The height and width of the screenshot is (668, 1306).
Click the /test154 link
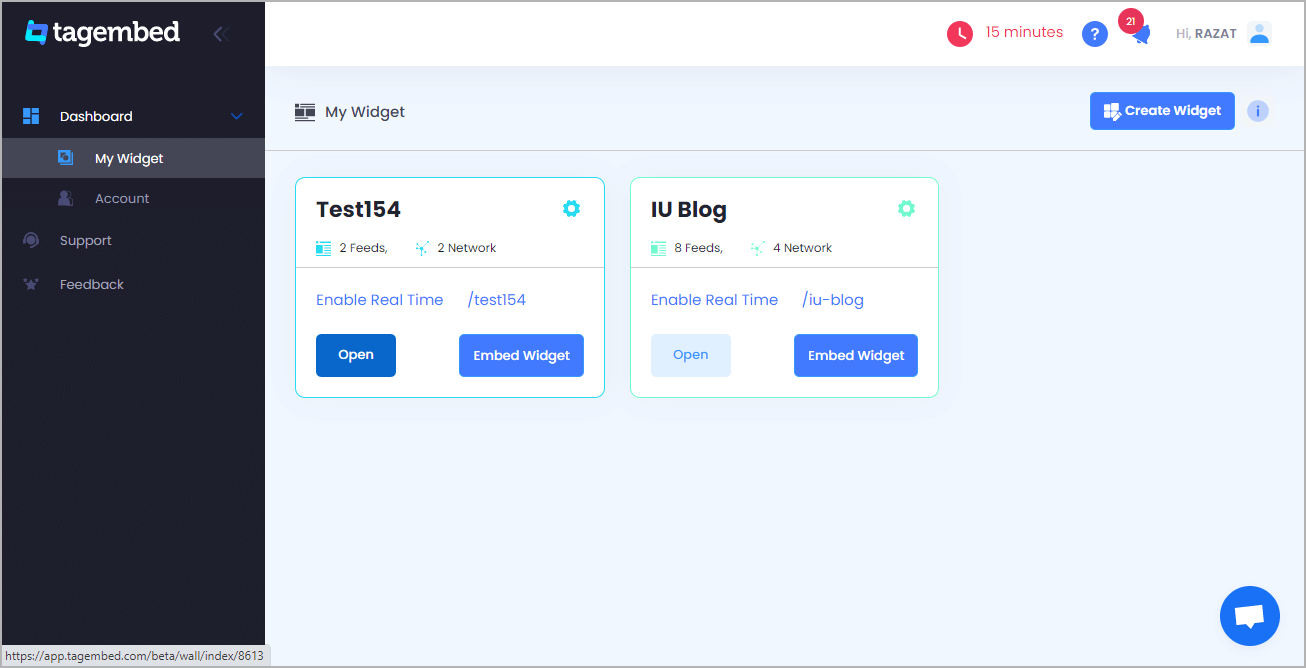pyautogui.click(x=496, y=300)
